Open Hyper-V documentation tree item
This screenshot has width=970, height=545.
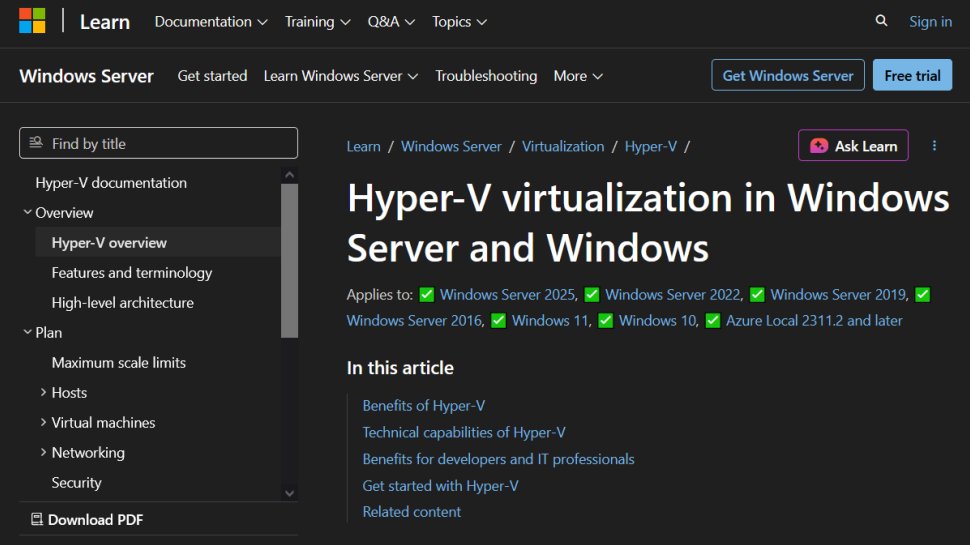[x=111, y=182]
